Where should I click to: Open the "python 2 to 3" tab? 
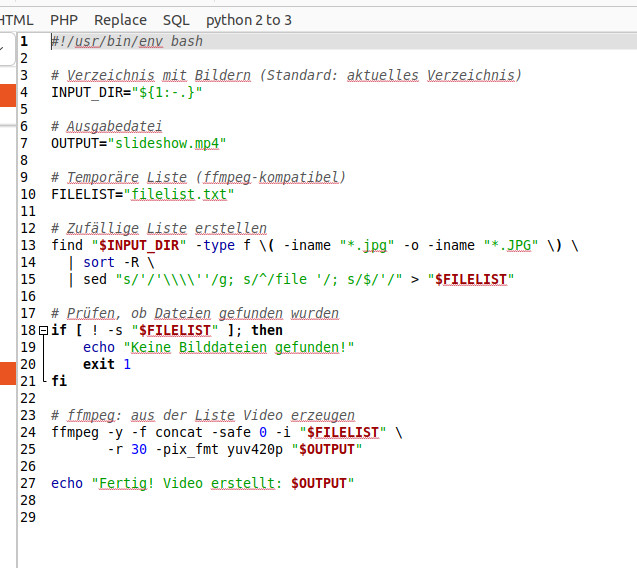pyautogui.click(x=249, y=20)
